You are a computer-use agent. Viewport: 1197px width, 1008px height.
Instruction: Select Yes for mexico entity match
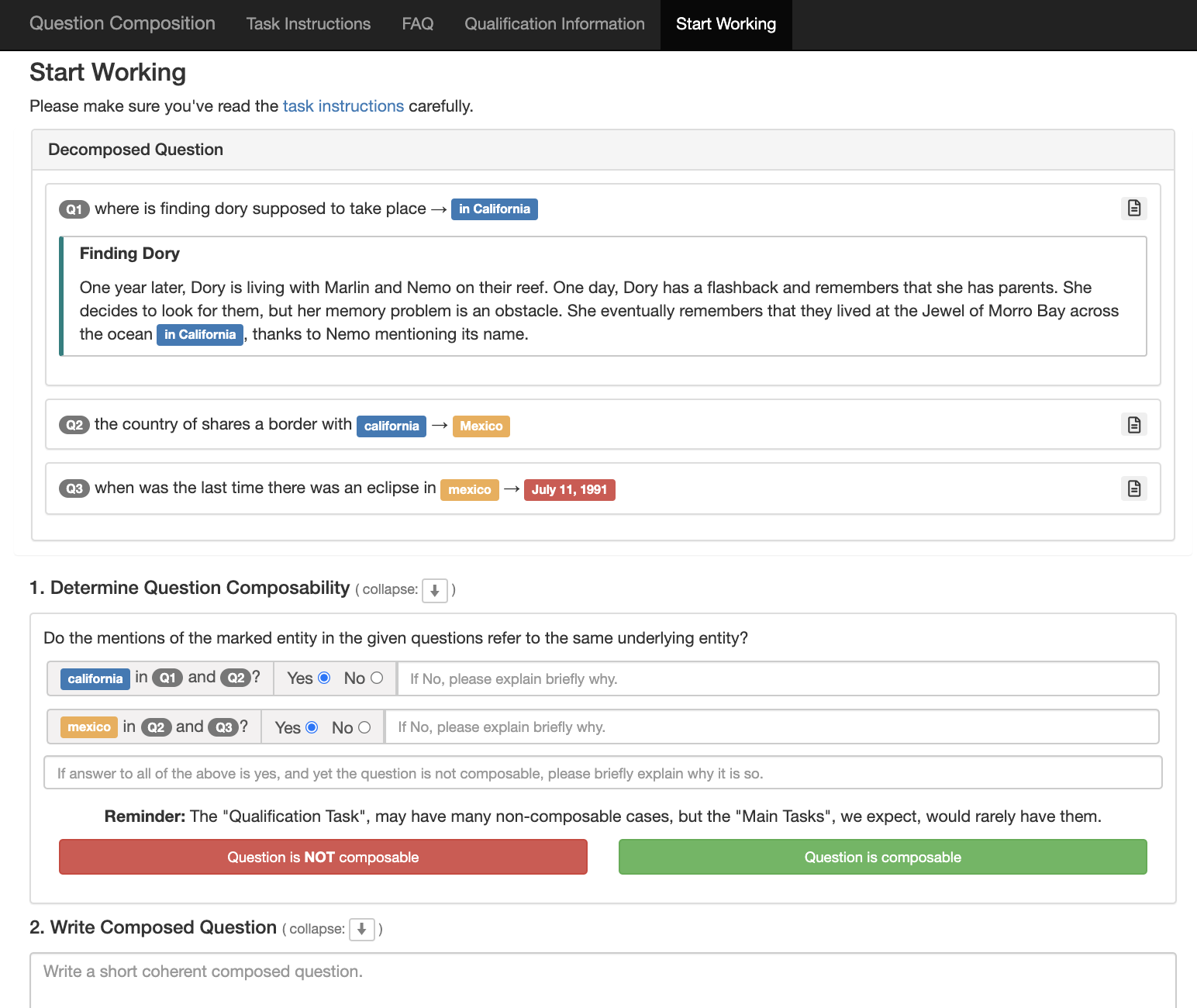tap(312, 727)
